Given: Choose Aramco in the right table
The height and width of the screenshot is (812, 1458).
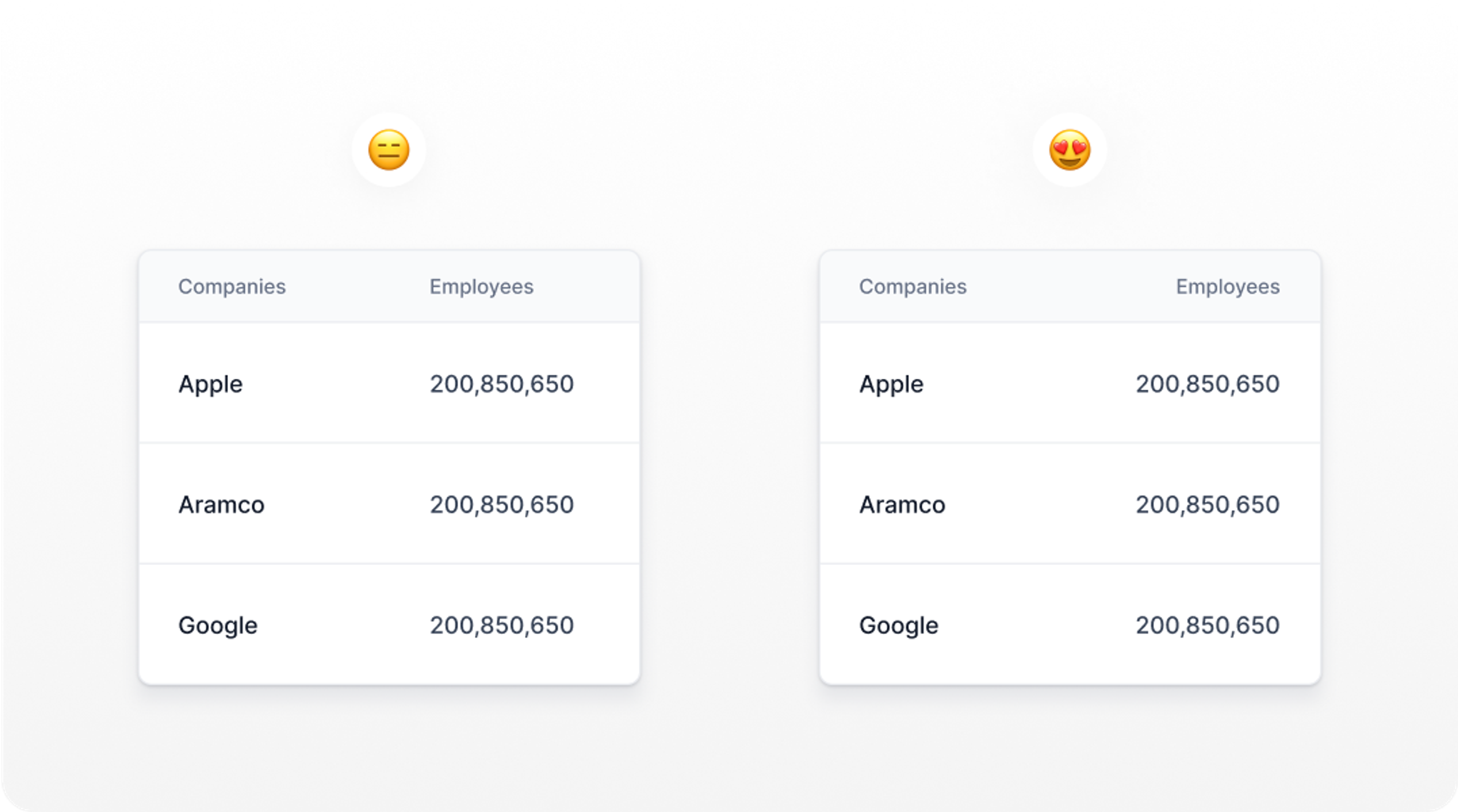Looking at the screenshot, I should point(902,504).
